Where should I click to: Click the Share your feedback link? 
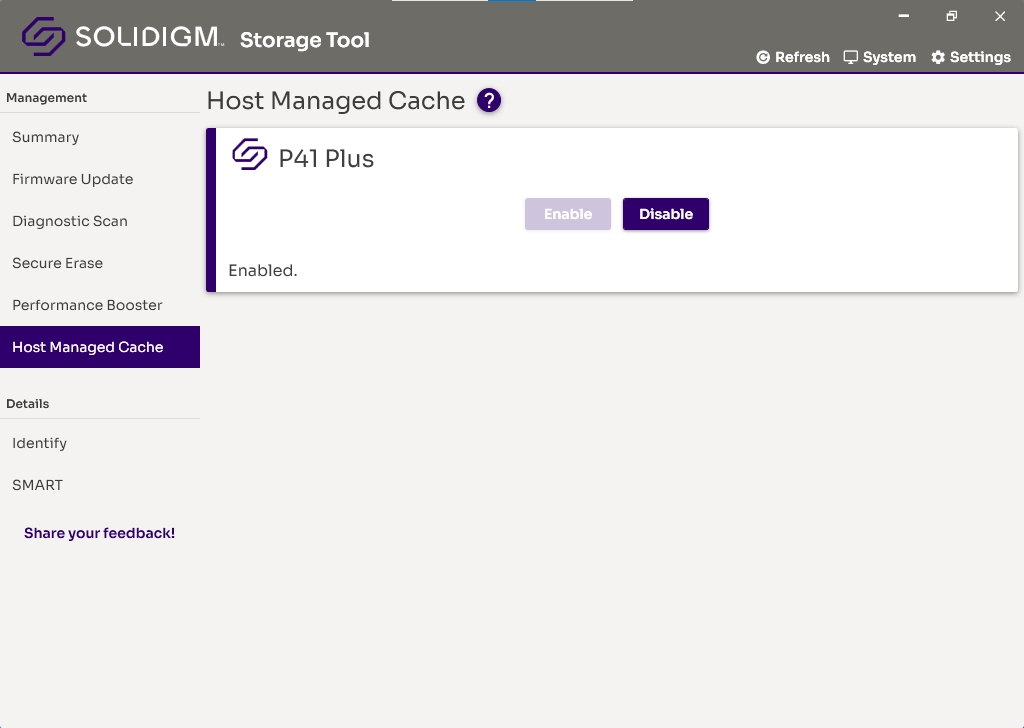99,533
